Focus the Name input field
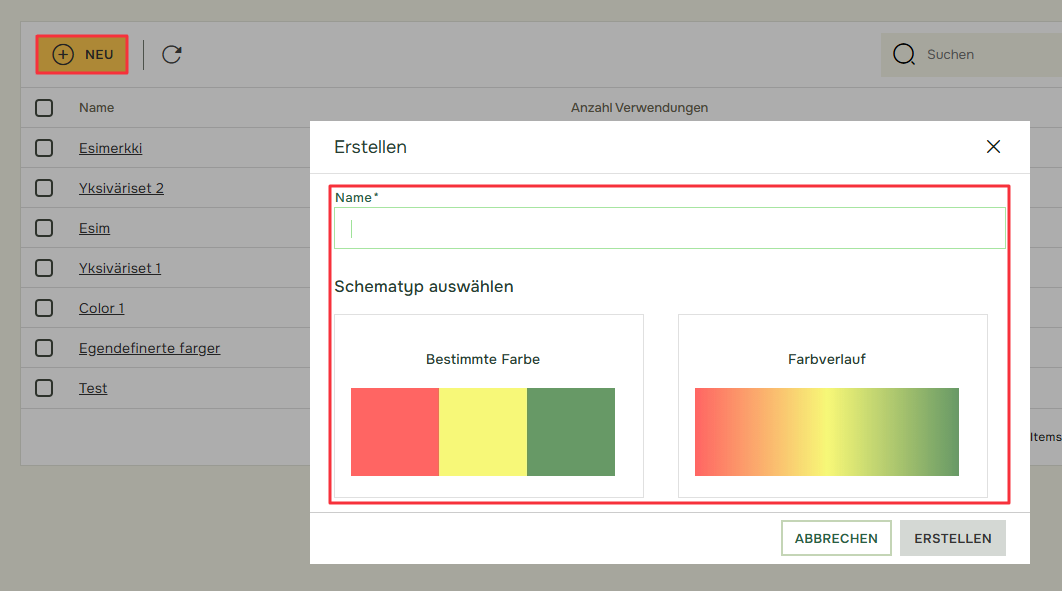The height and width of the screenshot is (591, 1062). click(670, 228)
